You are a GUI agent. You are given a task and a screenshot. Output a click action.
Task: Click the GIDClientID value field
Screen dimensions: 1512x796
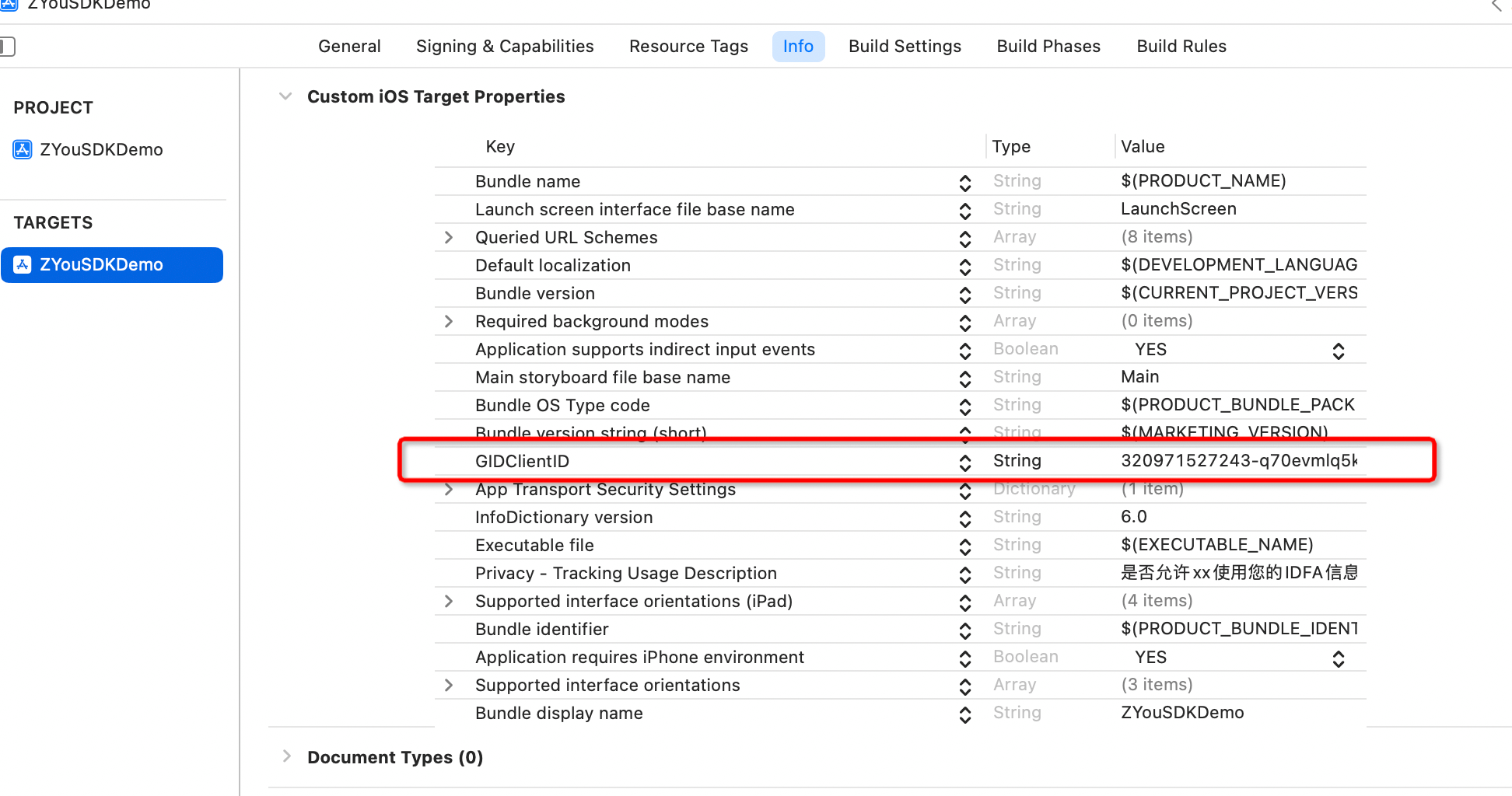click(1238, 461)
